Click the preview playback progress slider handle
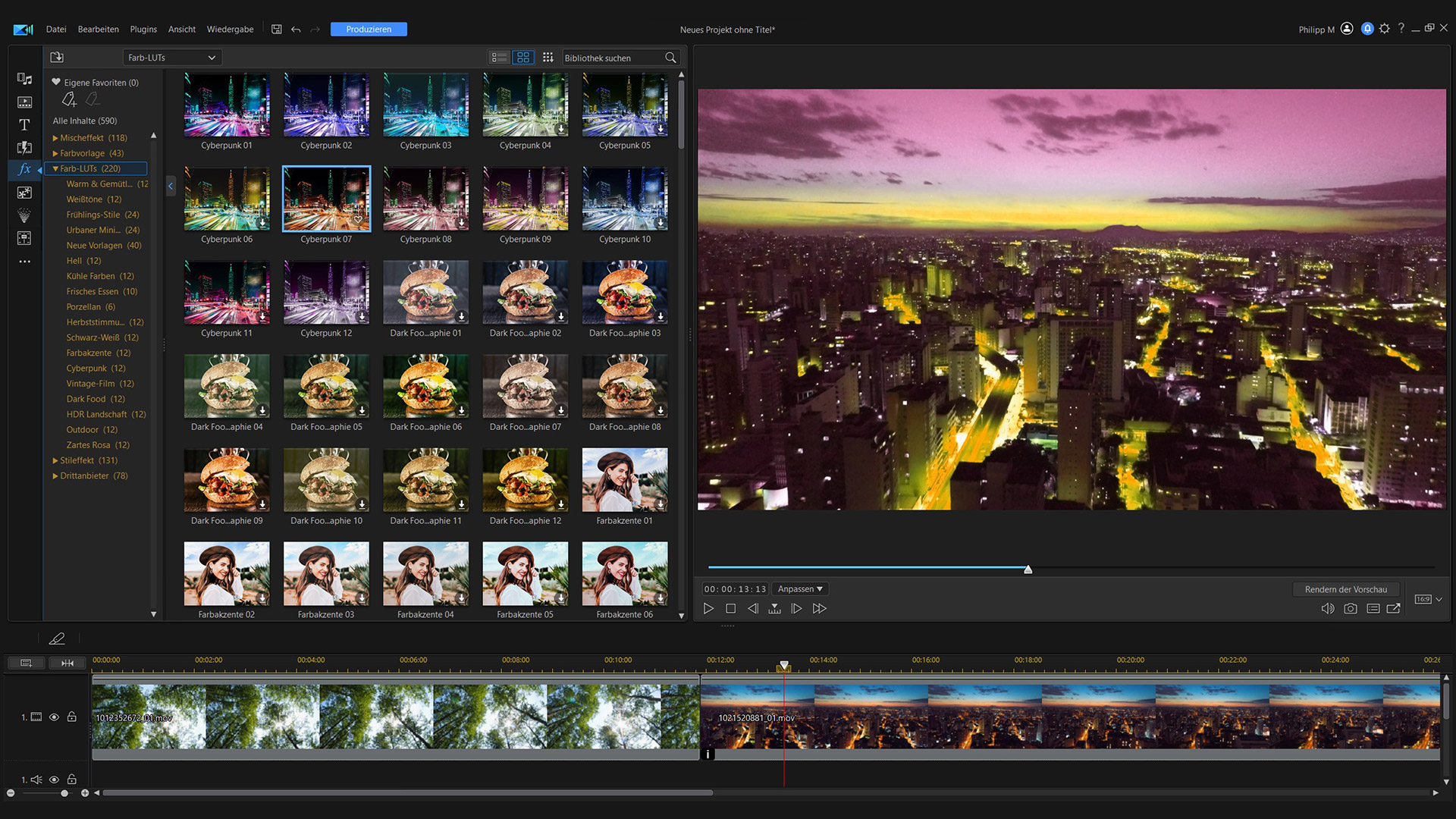 [x=1028, y=570]
